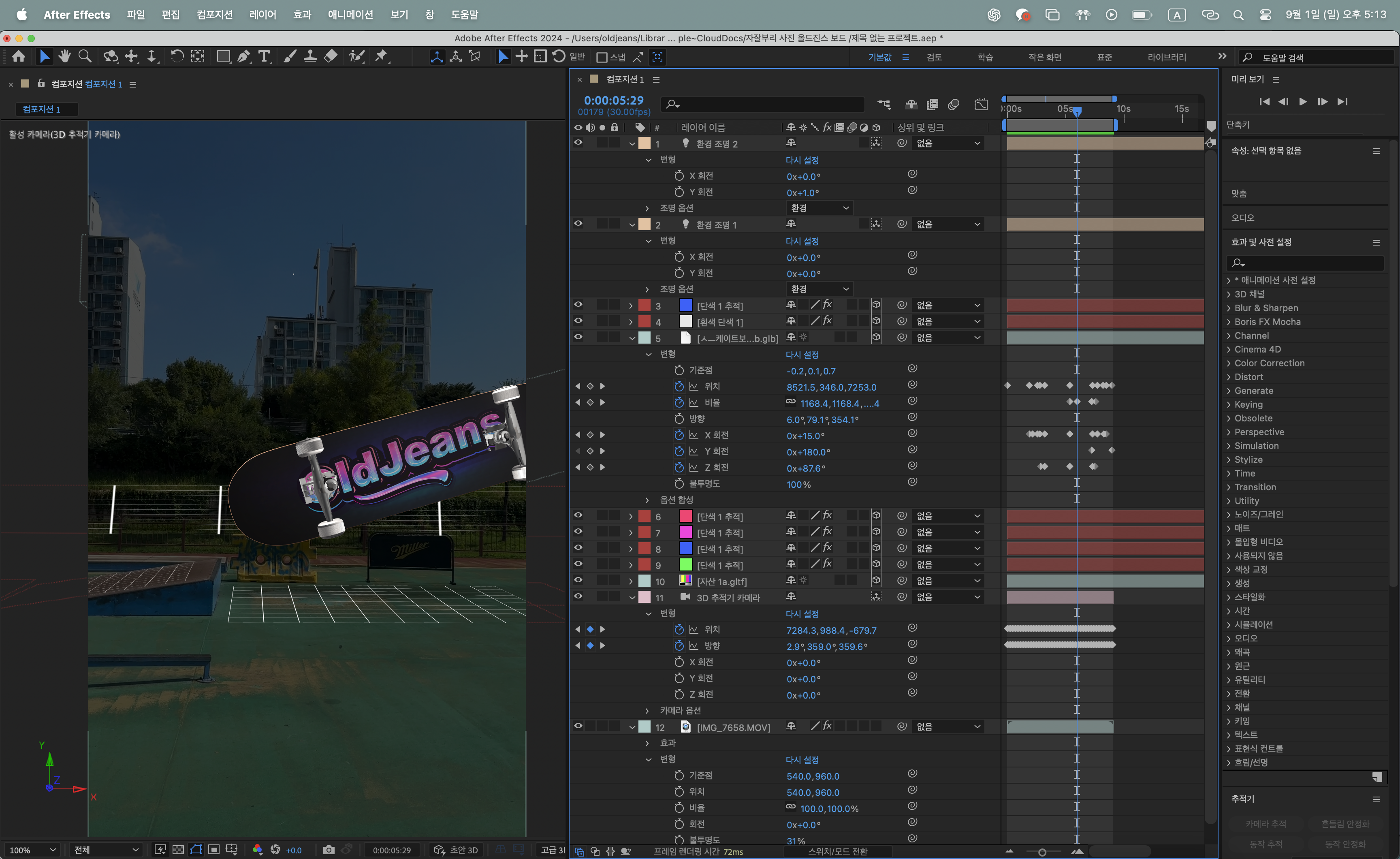
Task: Select the Home icon in toolbar
Action: pyautogui.click(x=19, y=56)
